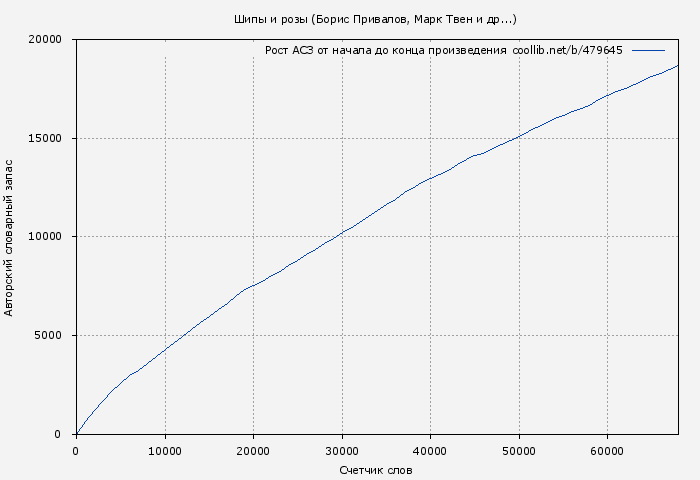Viewport: 700px width, 480px height.
Task: Select the 15000 tick on the y-axis
Action: (x=46, y=138)
